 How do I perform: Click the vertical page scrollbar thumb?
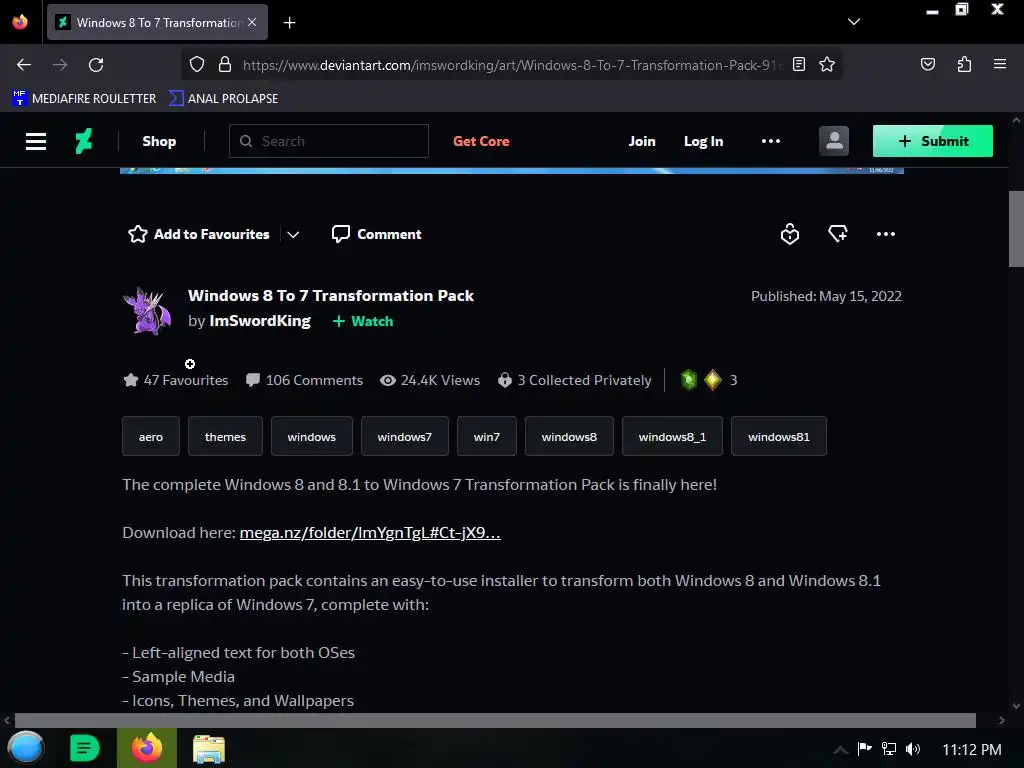1016,229
